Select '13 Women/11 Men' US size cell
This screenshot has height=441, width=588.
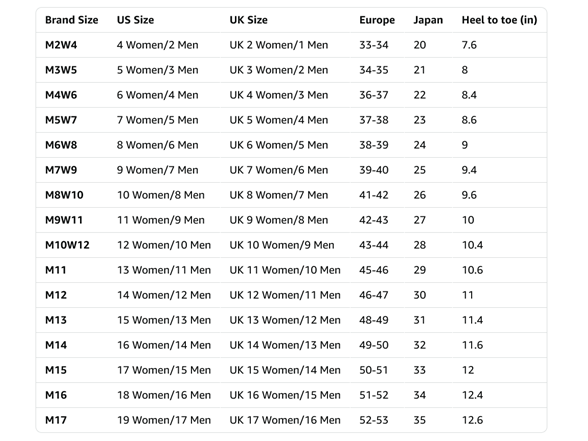(164, 270)
